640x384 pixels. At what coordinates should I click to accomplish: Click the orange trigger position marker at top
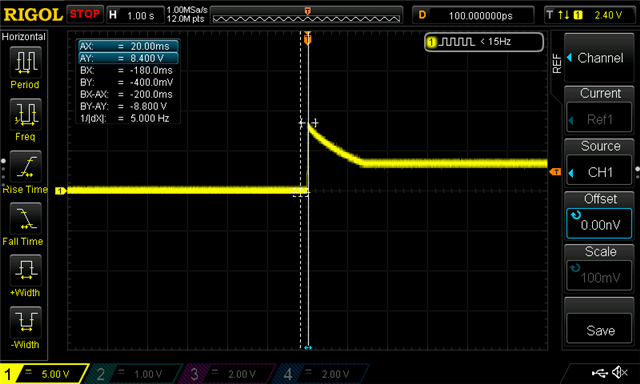tap(308, 39)
